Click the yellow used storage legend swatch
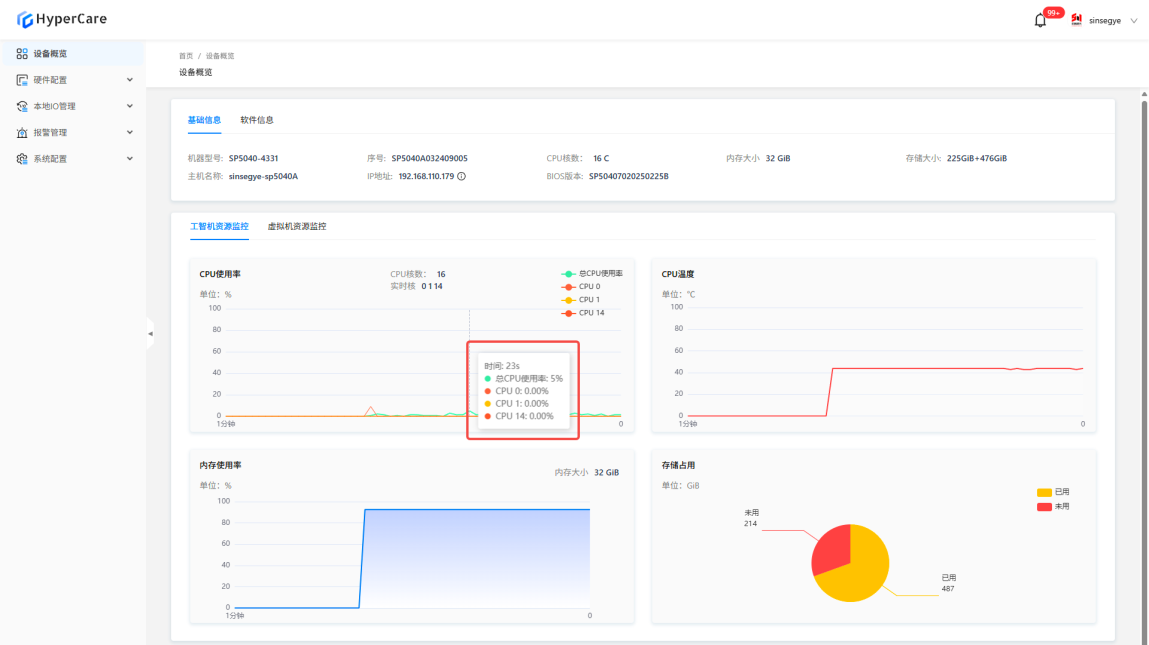This screenshot has width=1149, height=645. point(1044,492)
